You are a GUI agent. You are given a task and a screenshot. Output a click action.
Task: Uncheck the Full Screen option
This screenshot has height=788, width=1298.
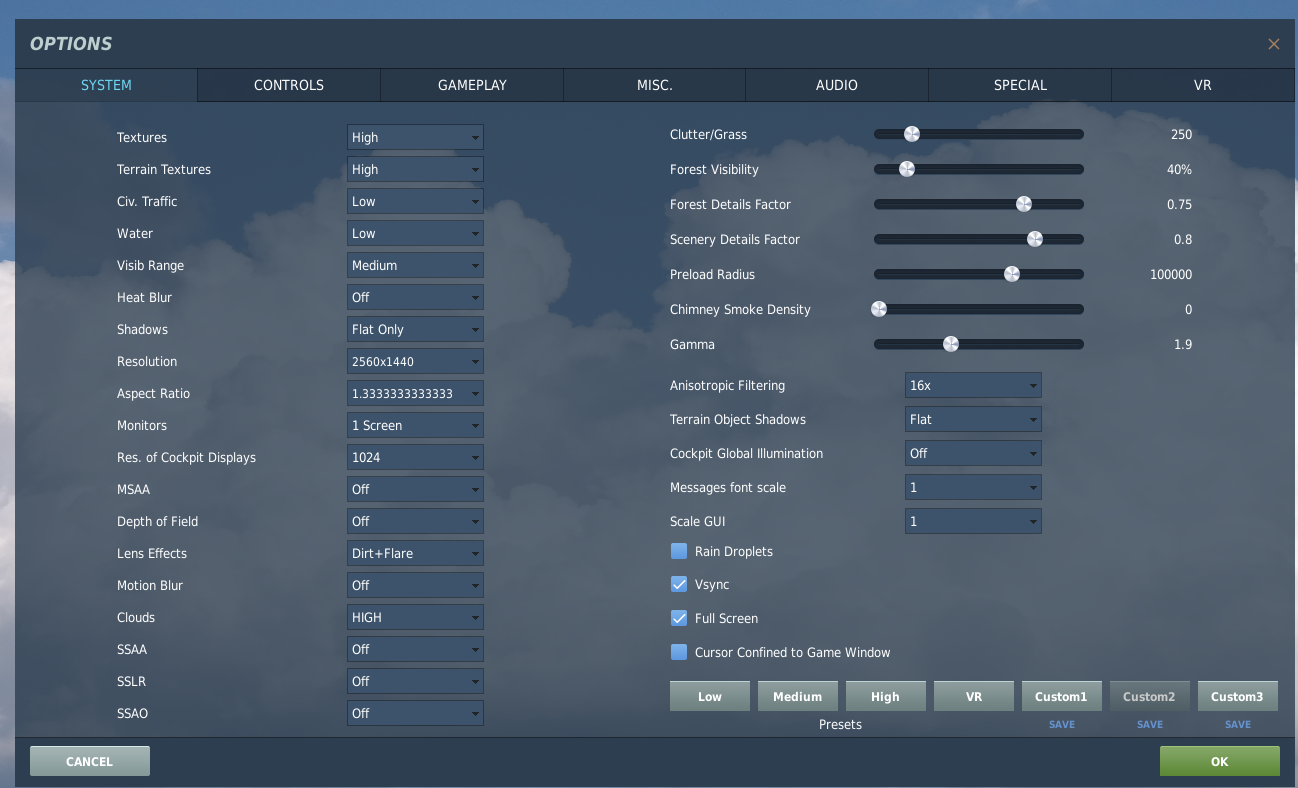coord(679,618)
